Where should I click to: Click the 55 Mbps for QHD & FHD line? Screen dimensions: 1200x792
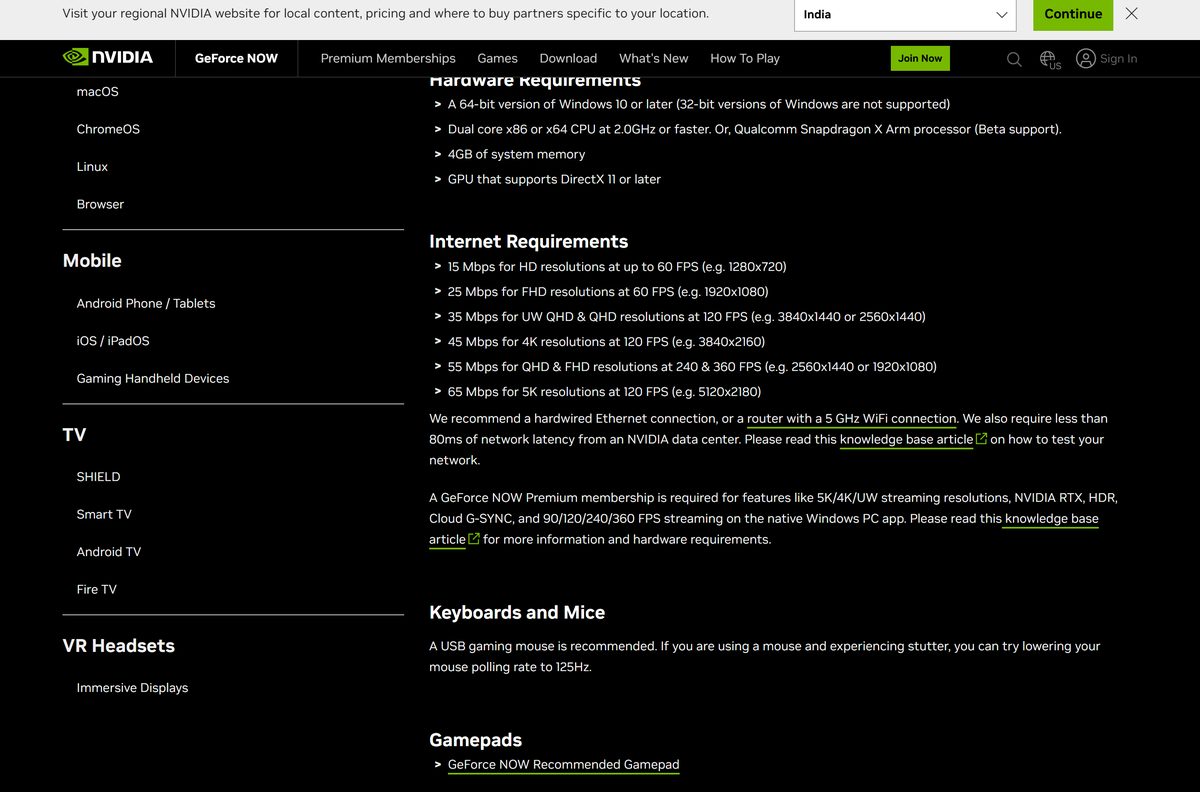[x=692, y=367]
